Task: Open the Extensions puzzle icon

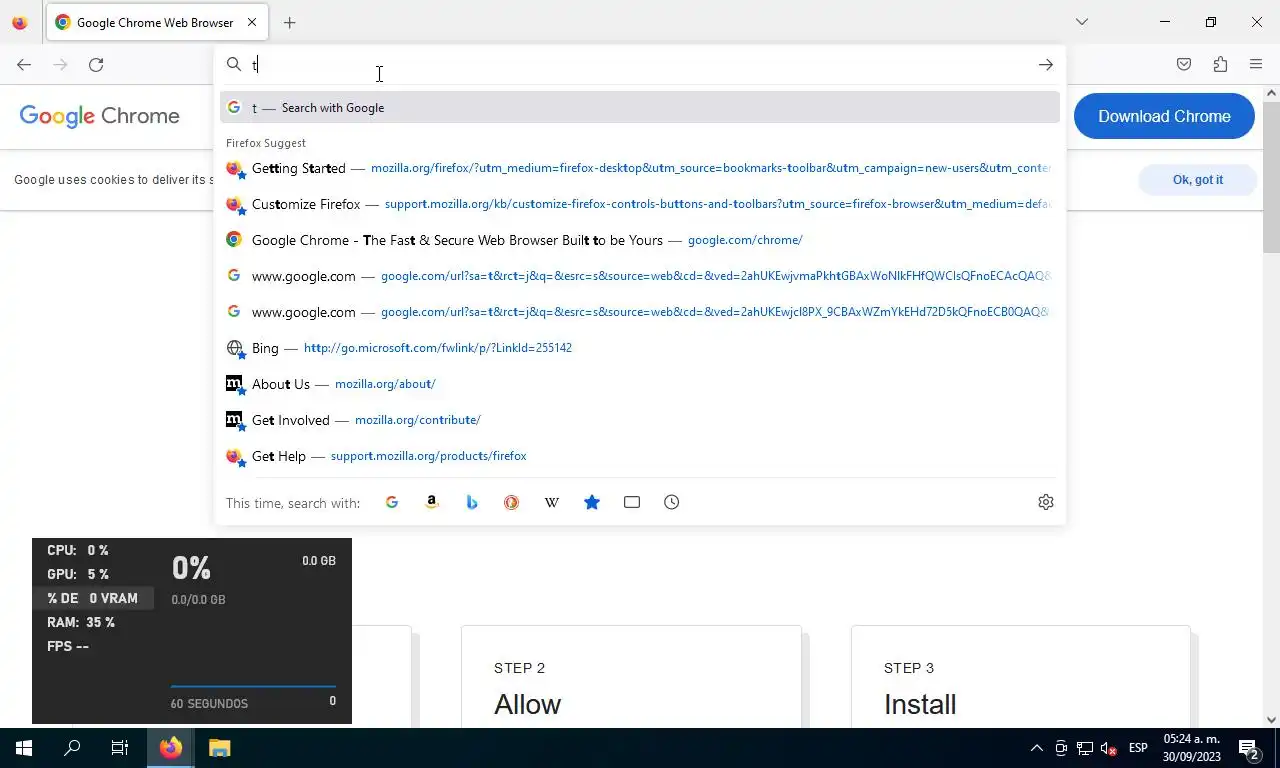Action: [1220, 65]
